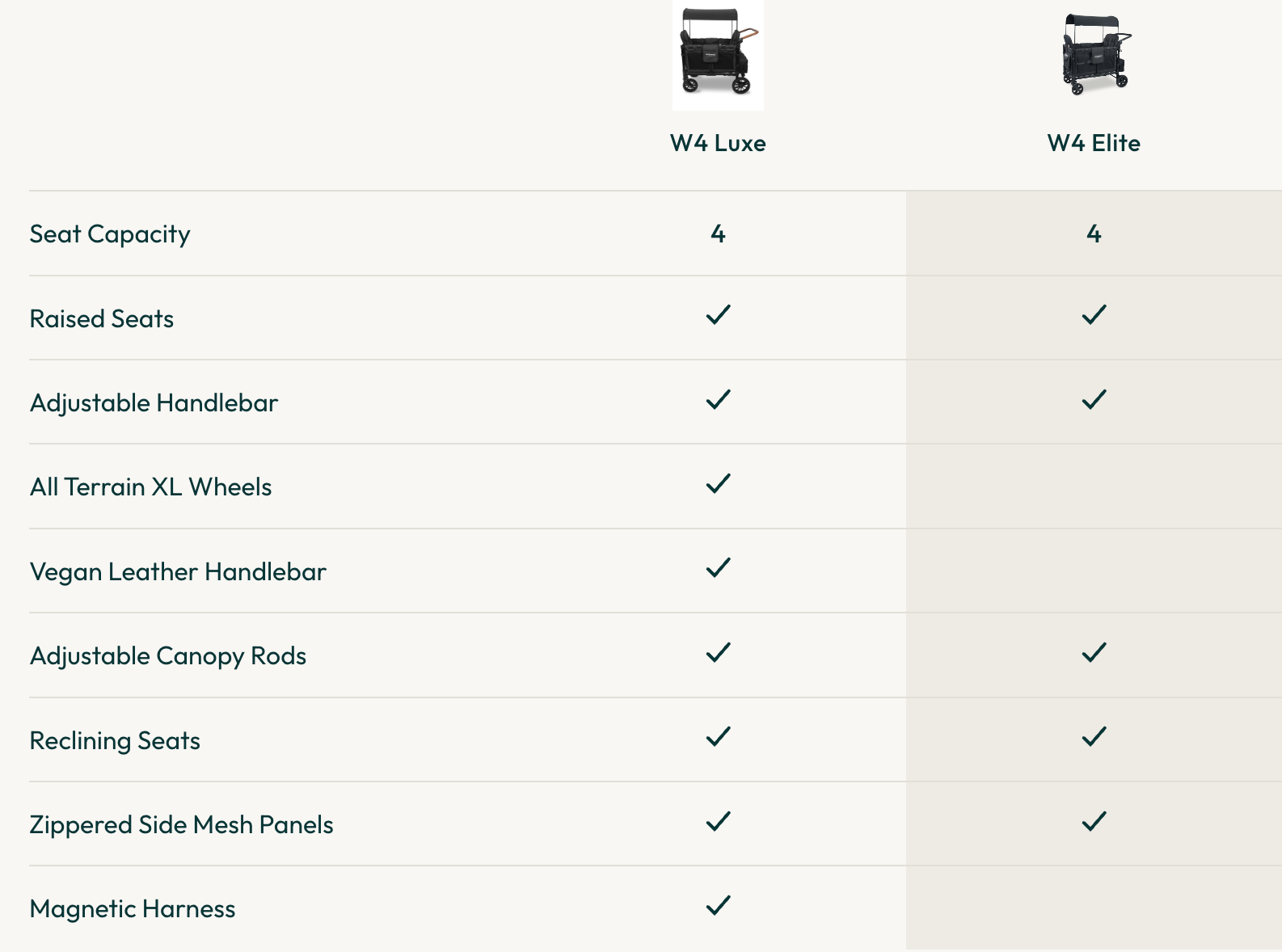Viewport: 1282px width, 952px height.
Task: Click the W4 Elite seat capacity value
Action: point(1094,234)
